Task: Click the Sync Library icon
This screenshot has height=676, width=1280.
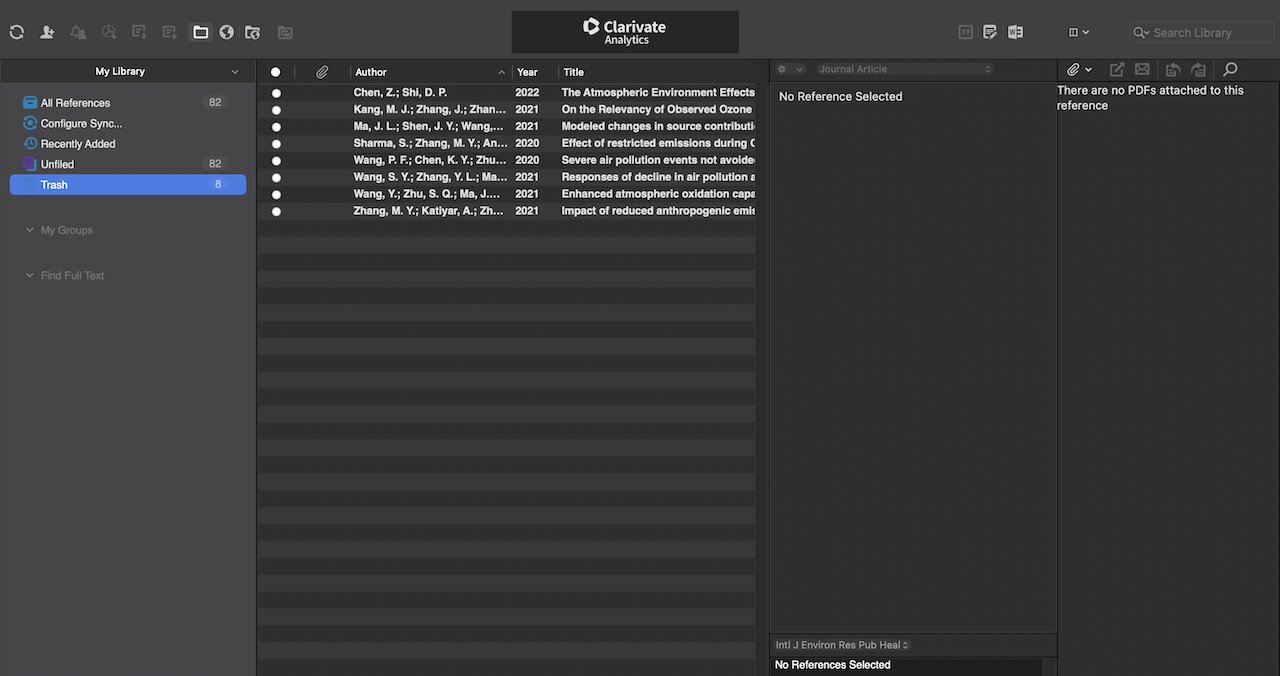Action: [16, 32]
